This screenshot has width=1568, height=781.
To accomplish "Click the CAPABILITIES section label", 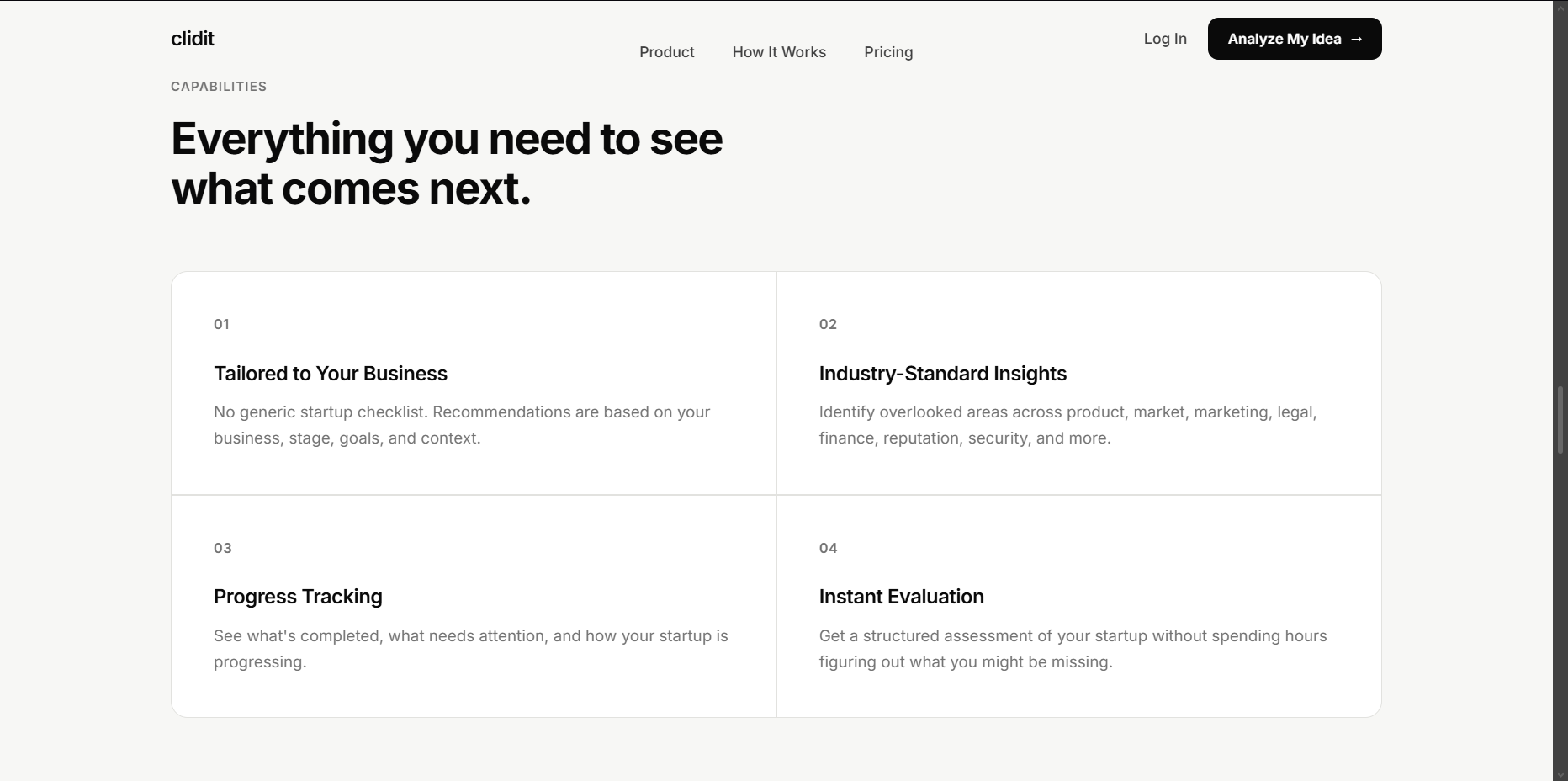I will pyautogui.click(x=219, y=87).
